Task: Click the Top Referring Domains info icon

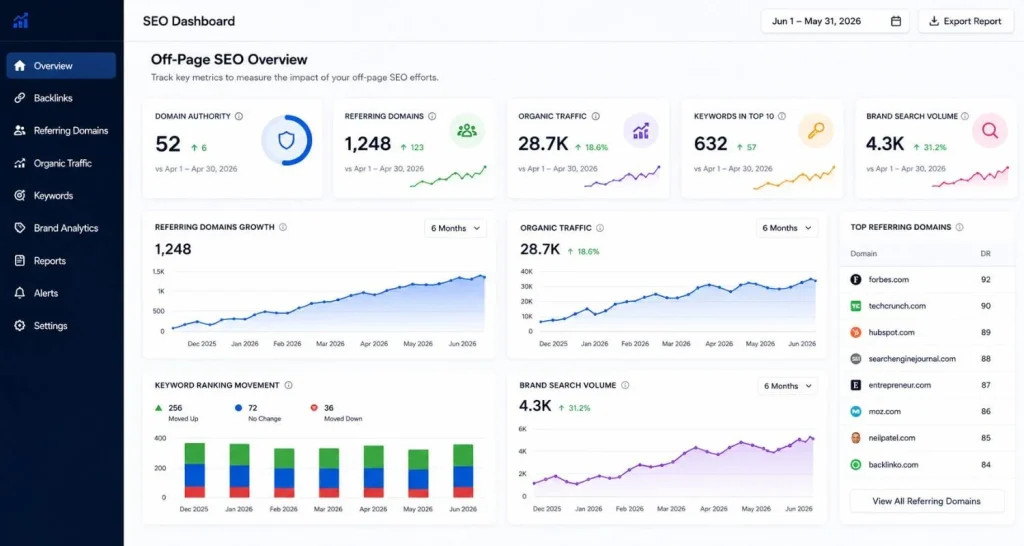Action: coord(960,227)
